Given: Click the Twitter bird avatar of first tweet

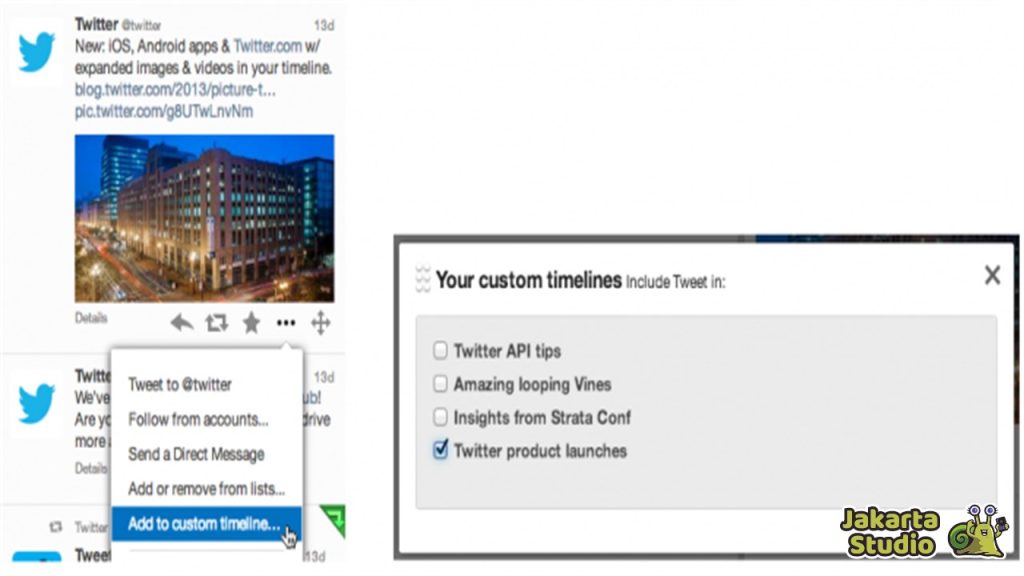Looking at the screenshot, I should click(36, 52).
